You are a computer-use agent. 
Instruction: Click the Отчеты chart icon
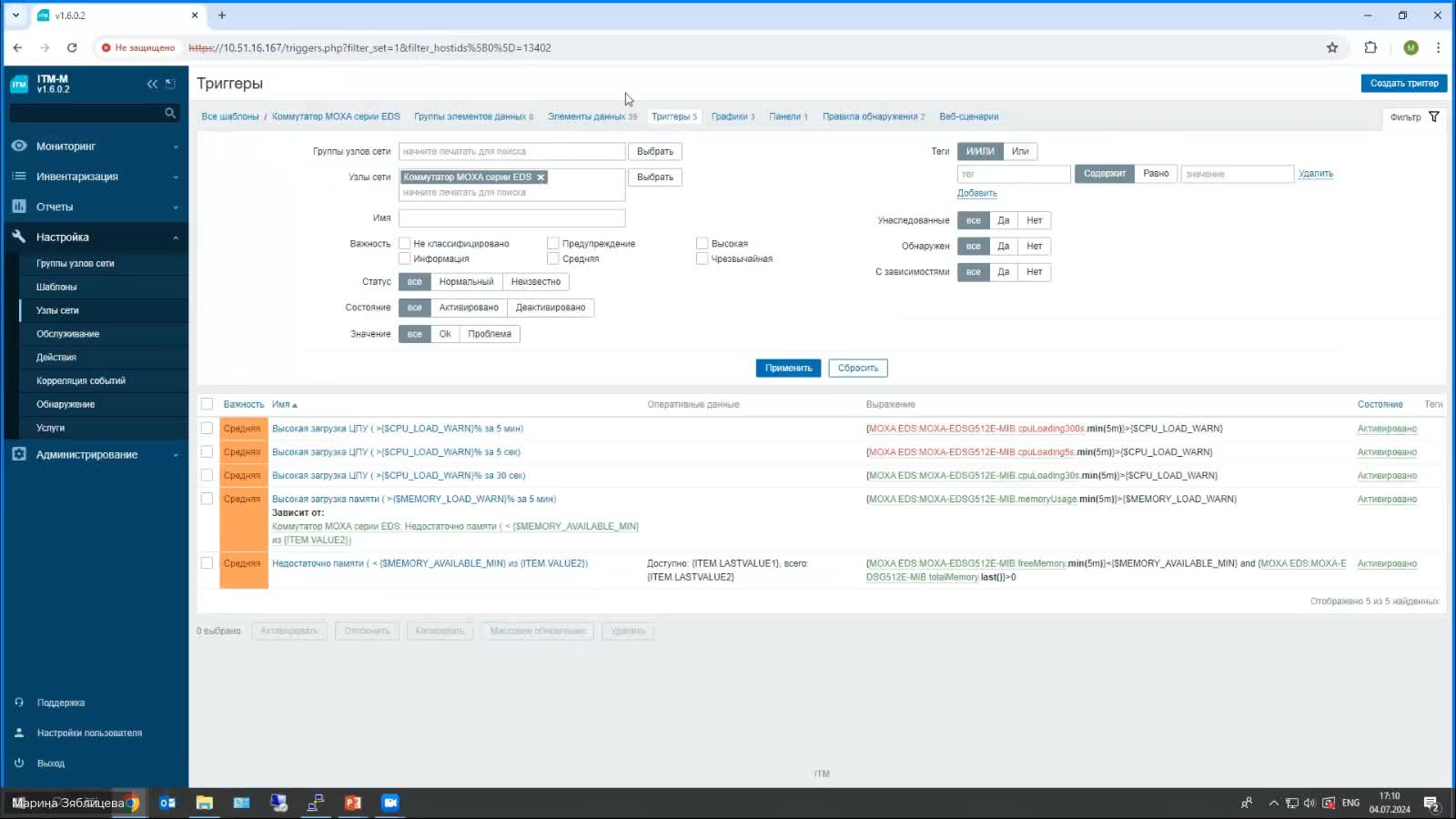19,207
